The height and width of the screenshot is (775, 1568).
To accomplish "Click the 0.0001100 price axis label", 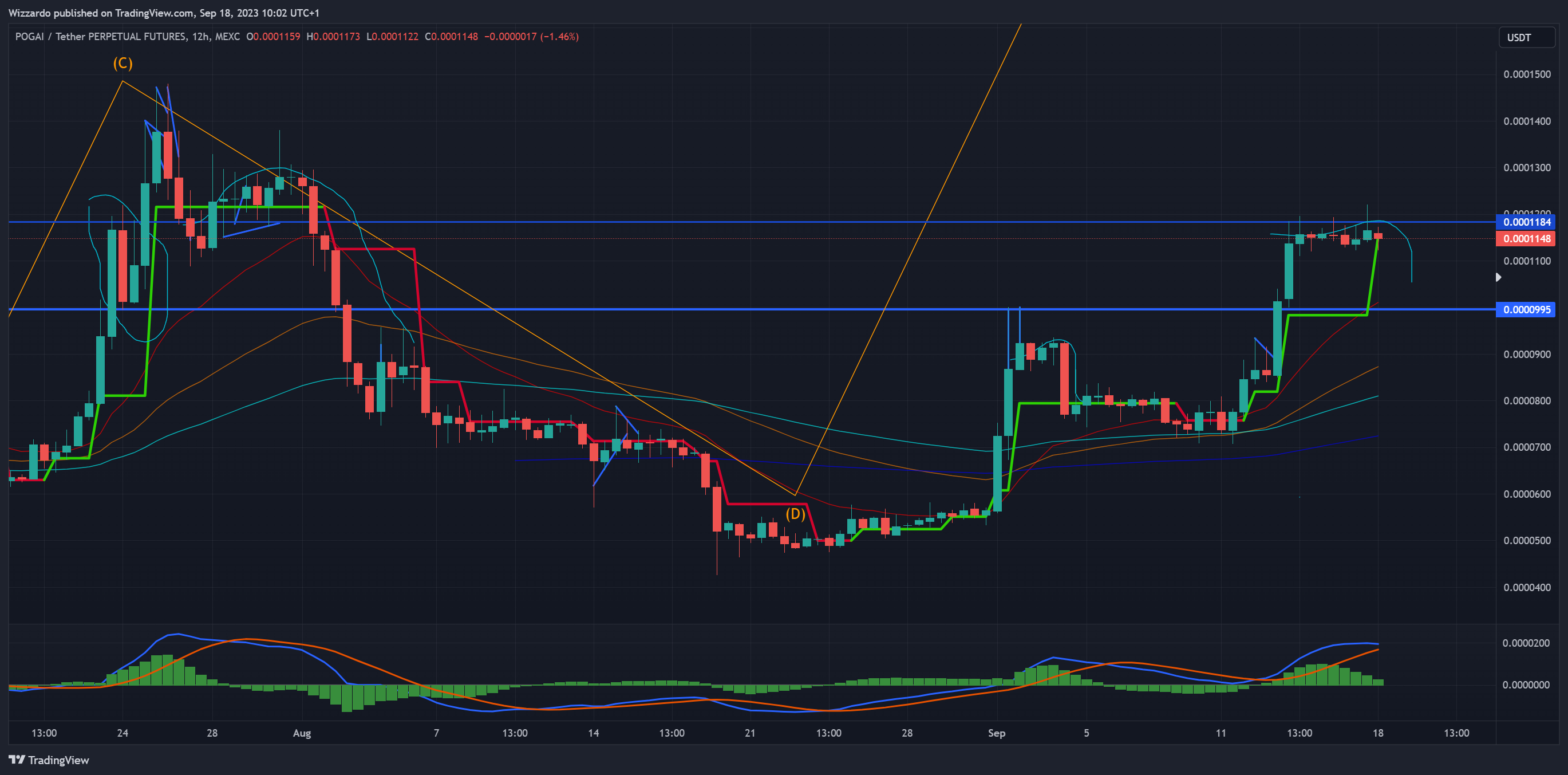I will 1527,261.
